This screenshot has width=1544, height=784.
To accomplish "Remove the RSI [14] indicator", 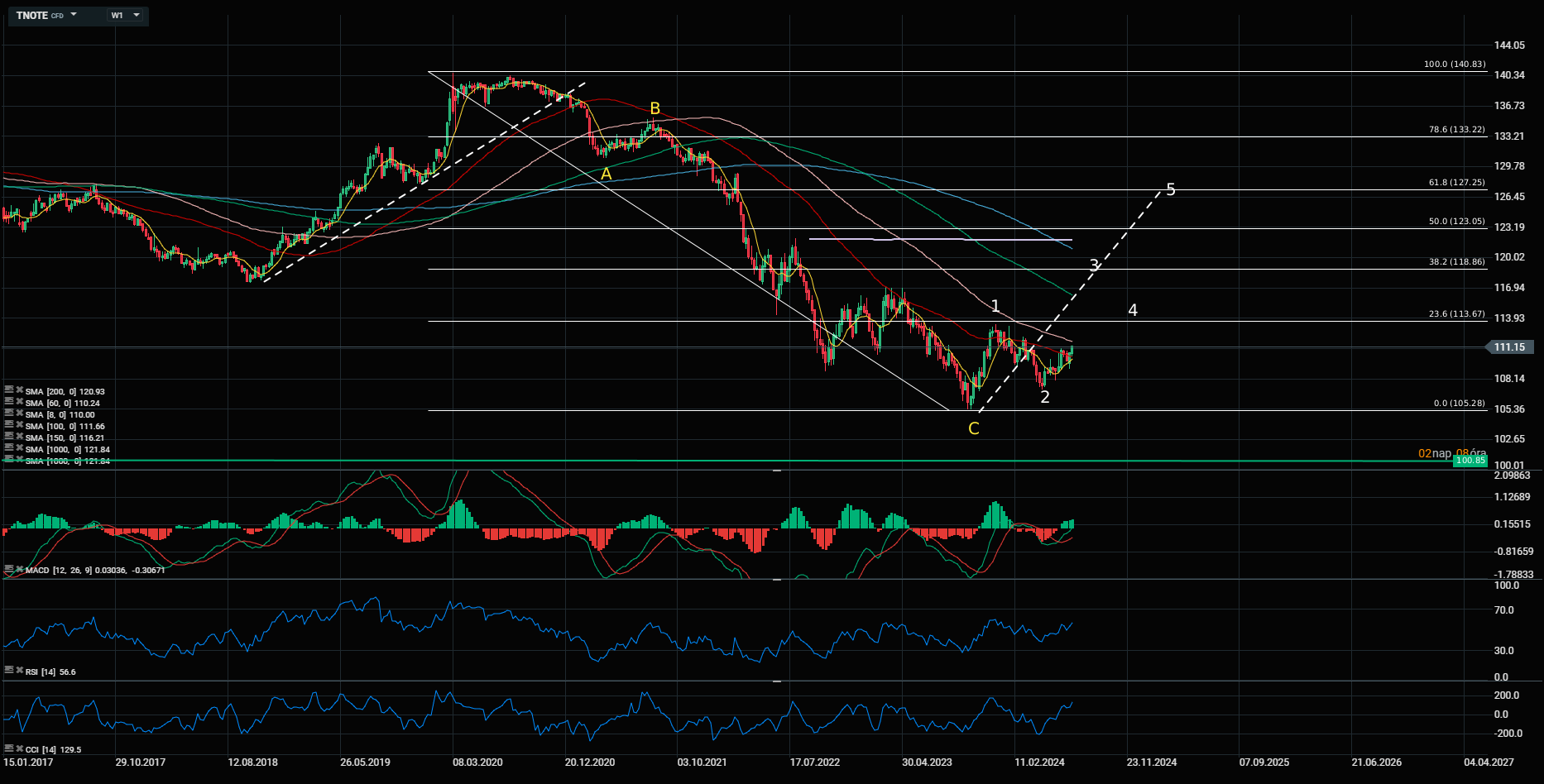I will [19, 671].
